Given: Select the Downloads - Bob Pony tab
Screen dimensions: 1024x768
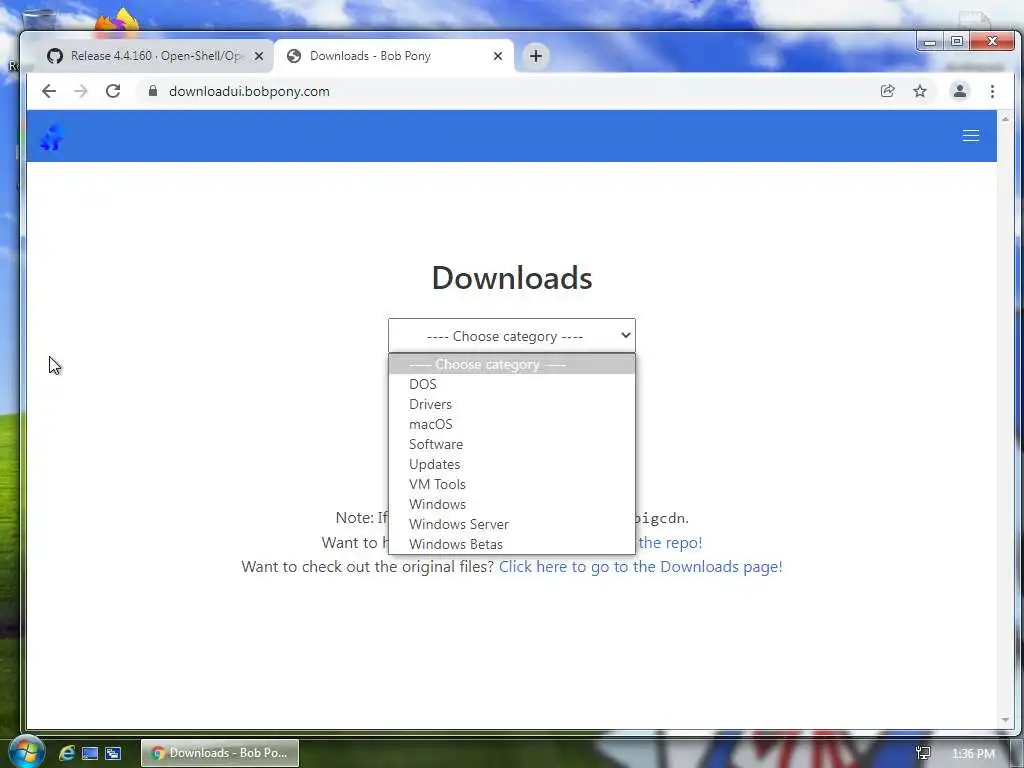Looking at the screenshot, I should click(394, 56).
